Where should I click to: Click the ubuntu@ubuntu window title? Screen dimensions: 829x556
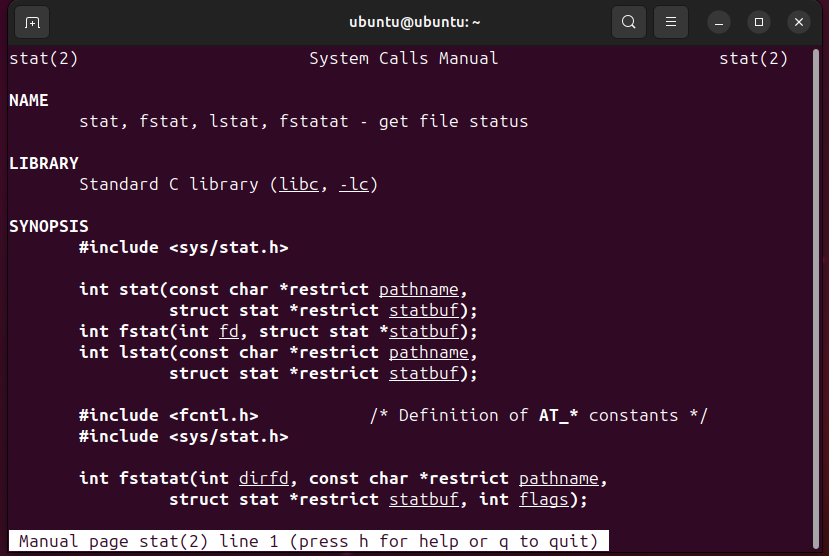coord(414,22)
